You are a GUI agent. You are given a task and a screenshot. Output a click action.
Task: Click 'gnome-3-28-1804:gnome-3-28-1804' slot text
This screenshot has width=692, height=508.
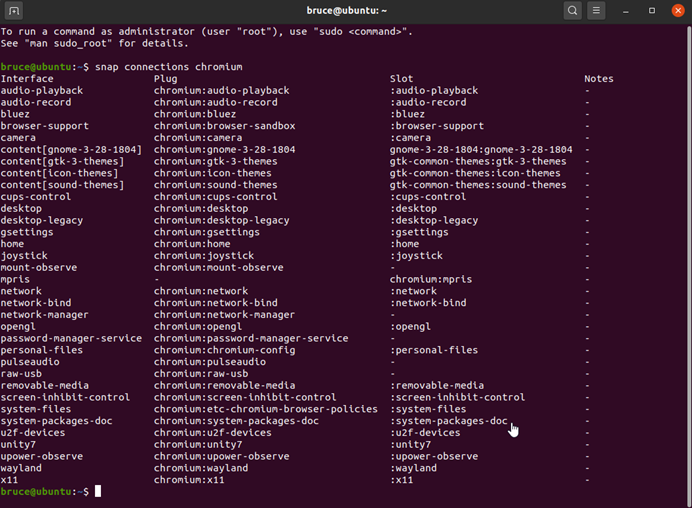(x=481, y=150)
